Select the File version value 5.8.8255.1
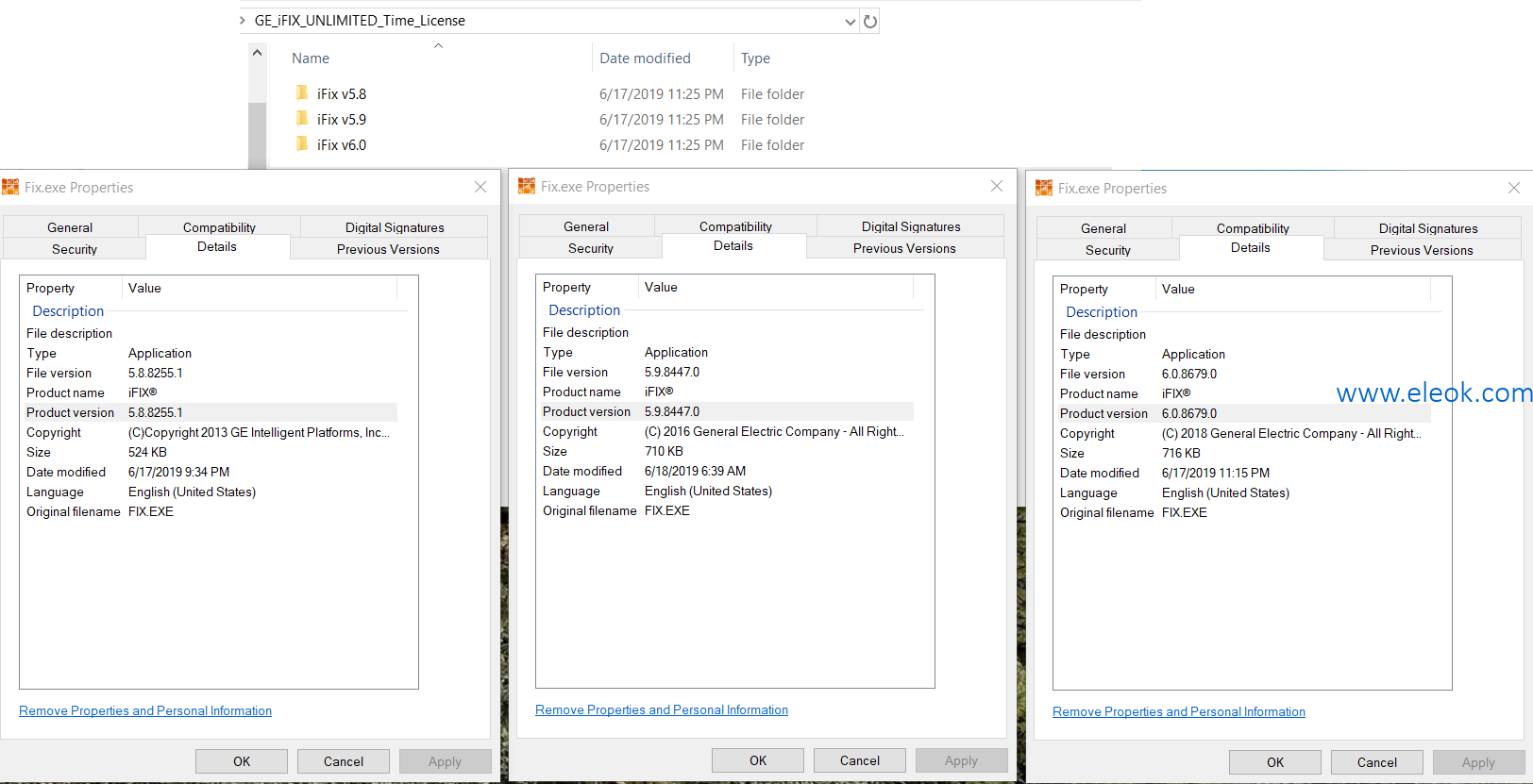Image resolution: width=1533 pixels, height=784 pixels. (156, 373)
